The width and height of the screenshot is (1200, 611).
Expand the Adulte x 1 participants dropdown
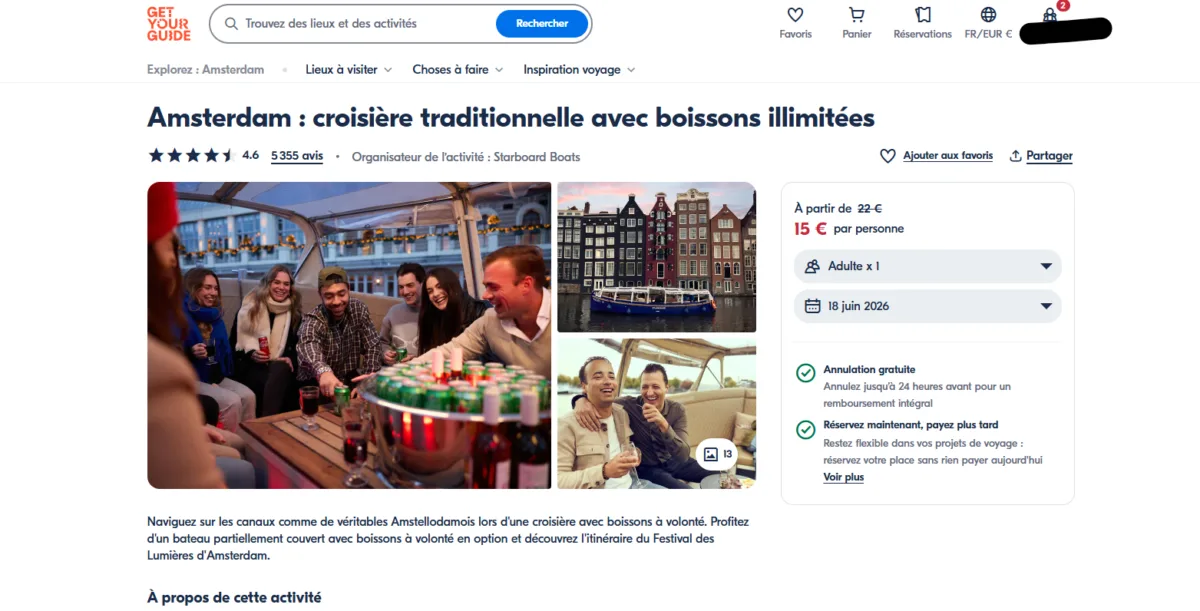927,266
